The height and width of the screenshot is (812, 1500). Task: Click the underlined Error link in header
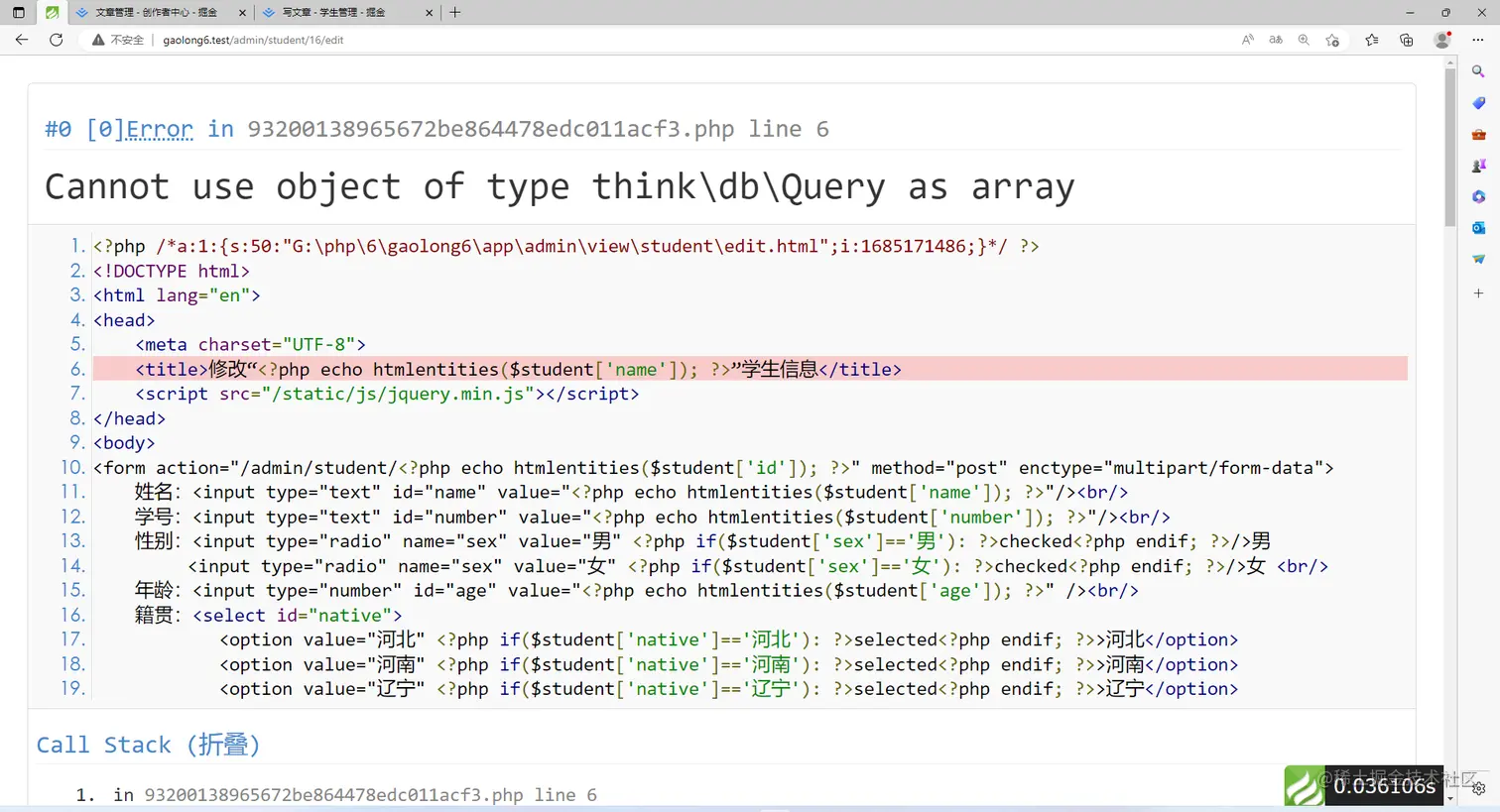click(x=160, y=130)
